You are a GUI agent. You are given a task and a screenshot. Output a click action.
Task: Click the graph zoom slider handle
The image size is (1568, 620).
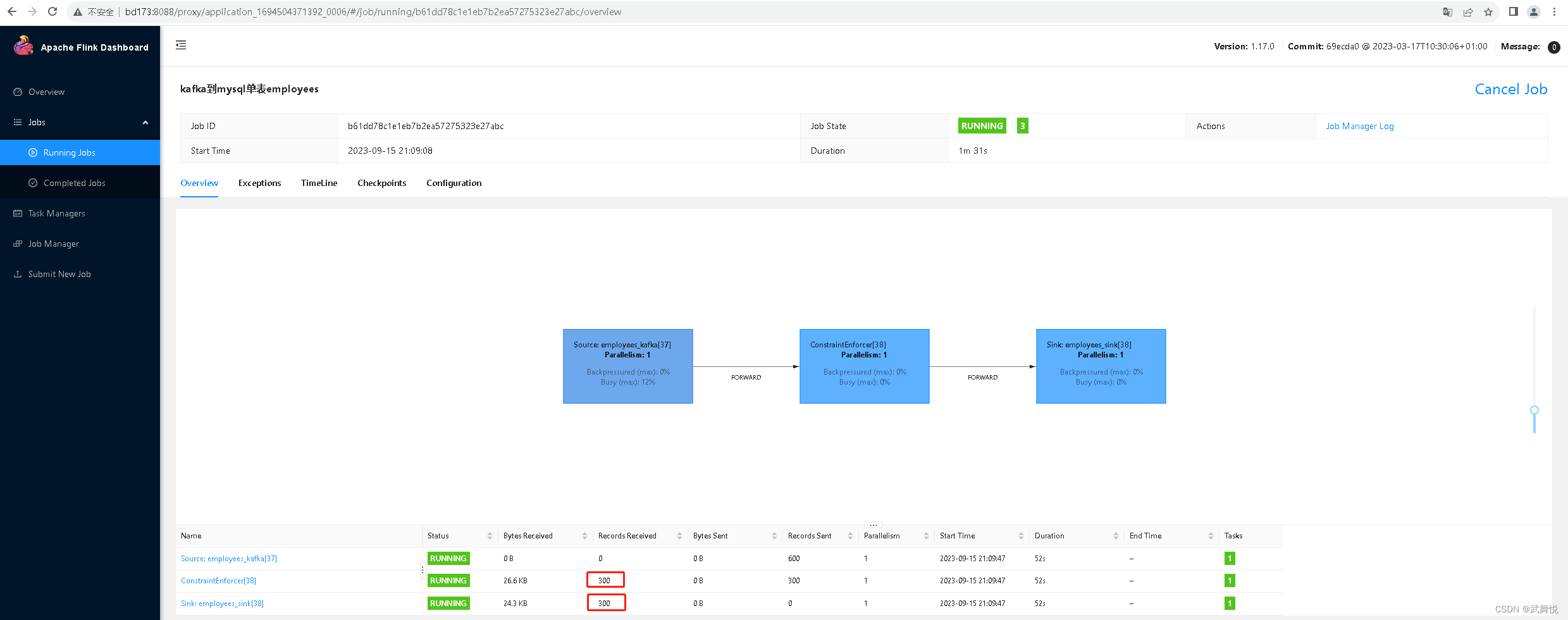click(x=1534, y=410)
